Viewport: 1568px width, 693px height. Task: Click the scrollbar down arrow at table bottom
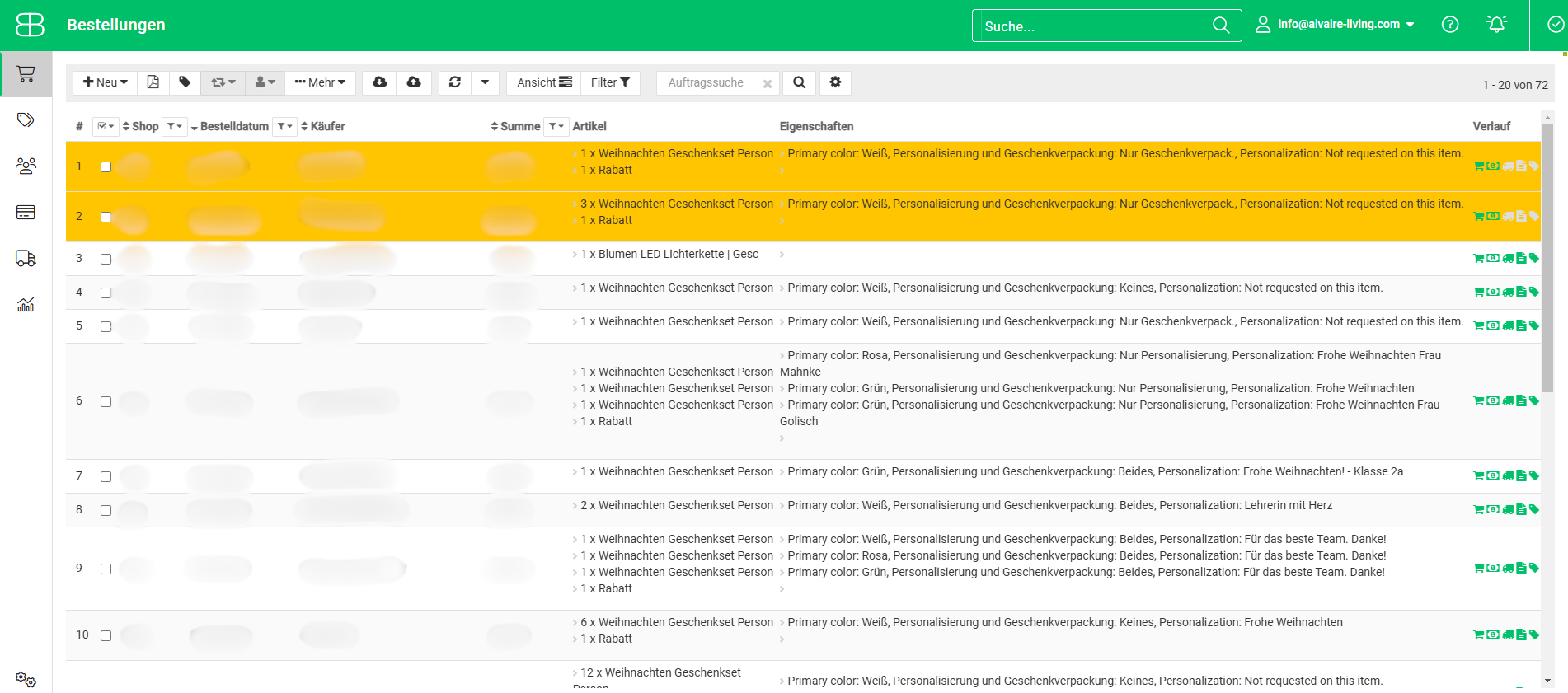(x=1547, y=681)
